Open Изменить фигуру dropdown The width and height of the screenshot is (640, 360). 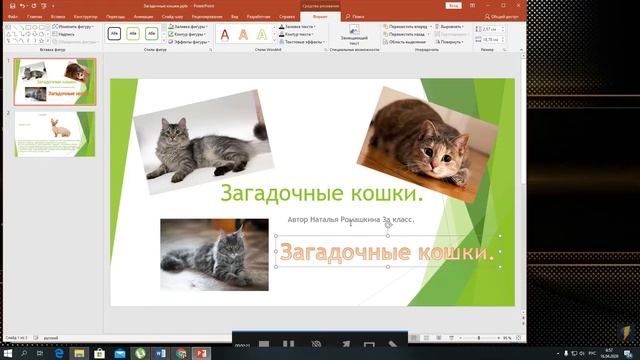73,27
